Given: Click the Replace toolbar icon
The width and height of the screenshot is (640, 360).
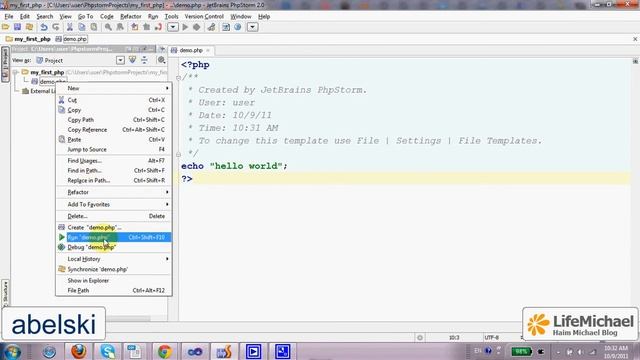Looking at the screenshot, I should pyautogui.click(x=120, y=27).
